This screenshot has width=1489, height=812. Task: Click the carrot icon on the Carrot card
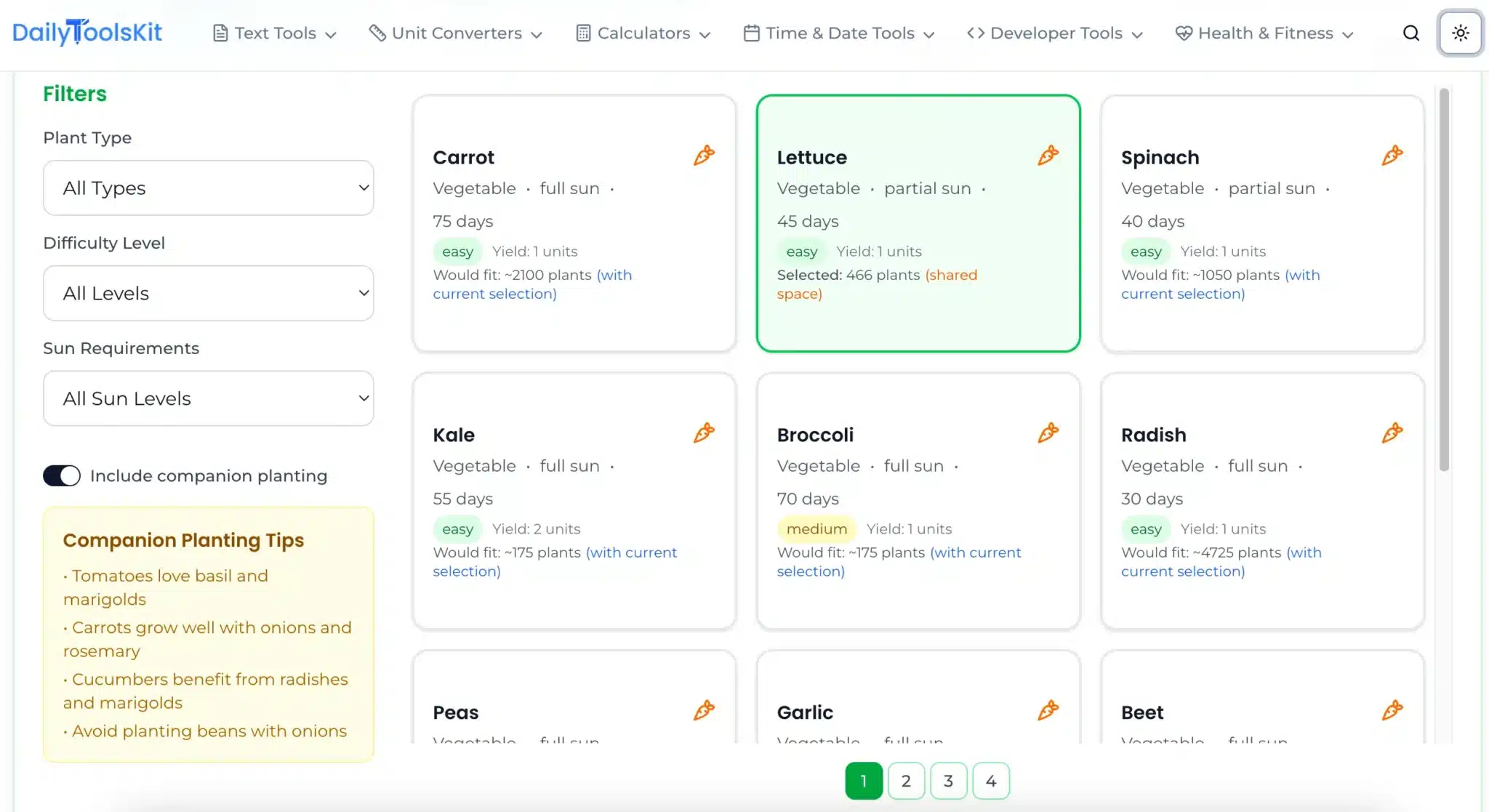[x=702, y=155]
